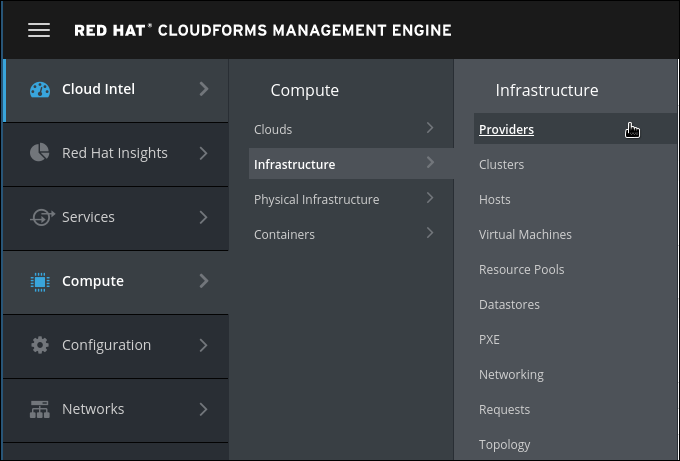Select Clouds under Compute
Viewport: 680px width, 461px height.
pyautogui.click(x=351, y=129)
